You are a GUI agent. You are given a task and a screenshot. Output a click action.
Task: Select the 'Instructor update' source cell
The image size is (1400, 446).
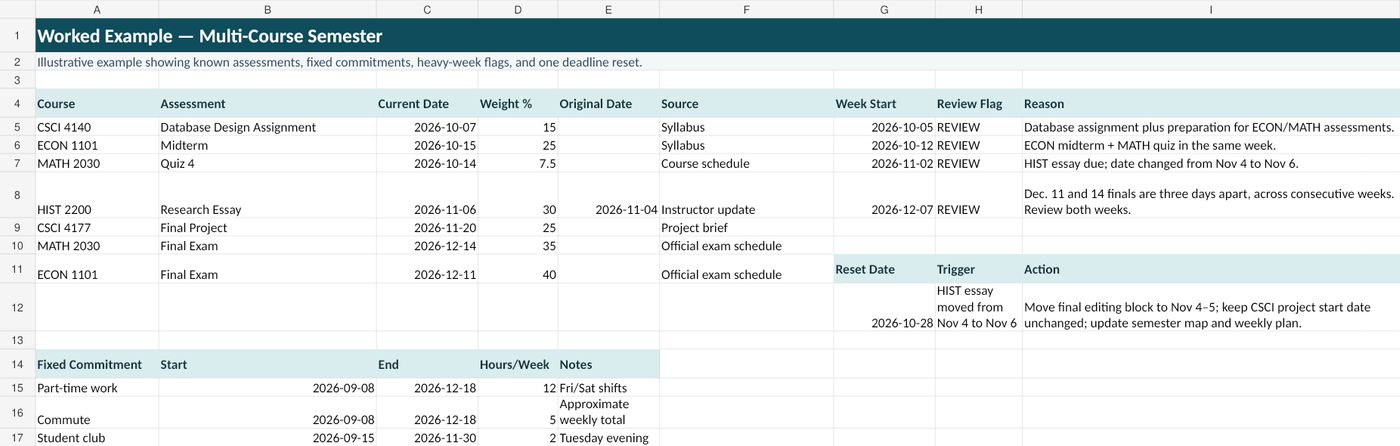[746, 195]
